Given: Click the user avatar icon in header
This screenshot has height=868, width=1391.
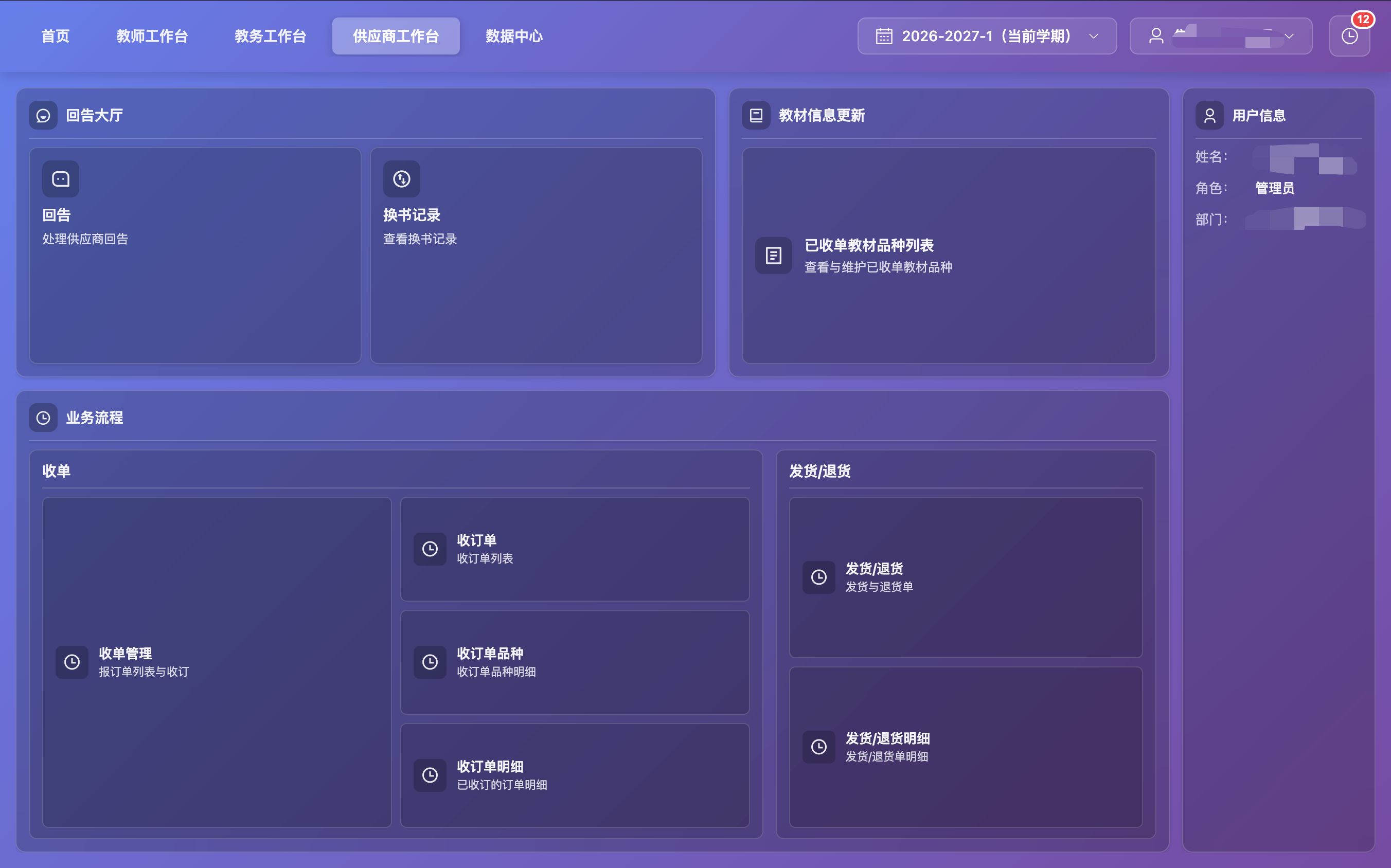Looking at the screenshot, I should point(1156,36).
